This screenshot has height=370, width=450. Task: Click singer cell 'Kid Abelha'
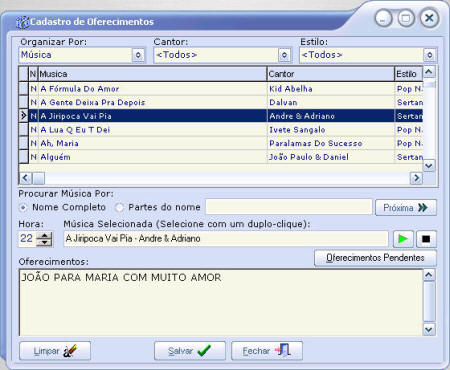[x=331, y=89]
